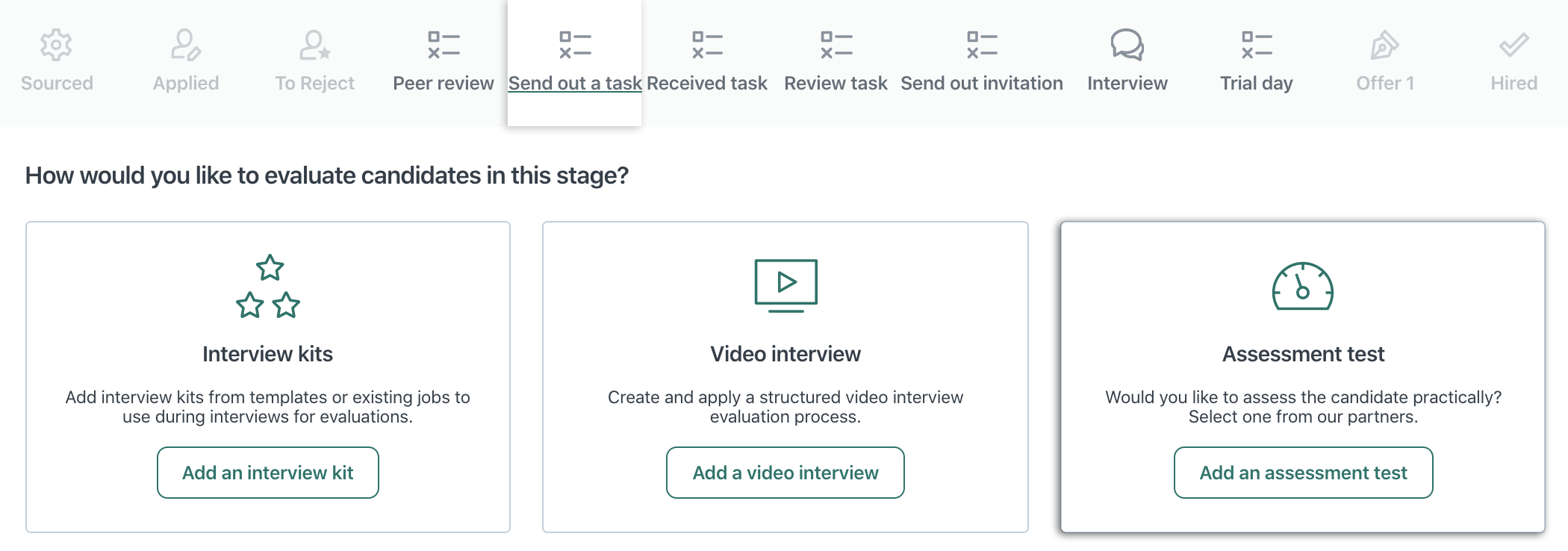Open the Applied stage tab
This screenshot has height=551, width=1568.
point(186,83)
